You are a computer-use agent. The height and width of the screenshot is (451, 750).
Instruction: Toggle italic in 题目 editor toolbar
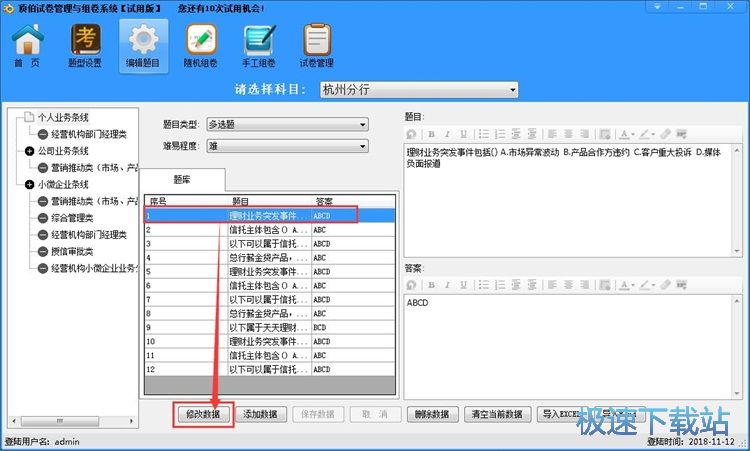[x=447, y=134]
